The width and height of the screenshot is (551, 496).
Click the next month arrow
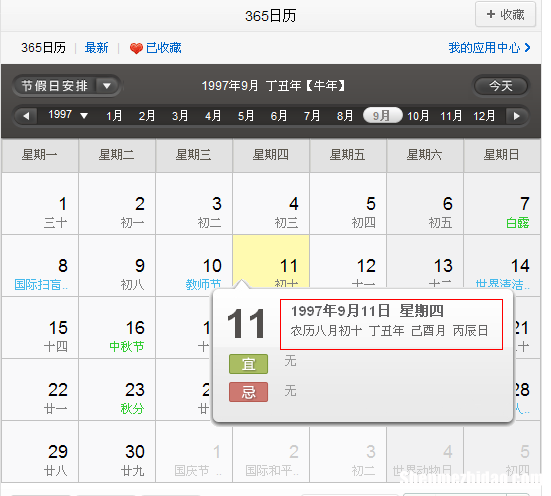517,116
